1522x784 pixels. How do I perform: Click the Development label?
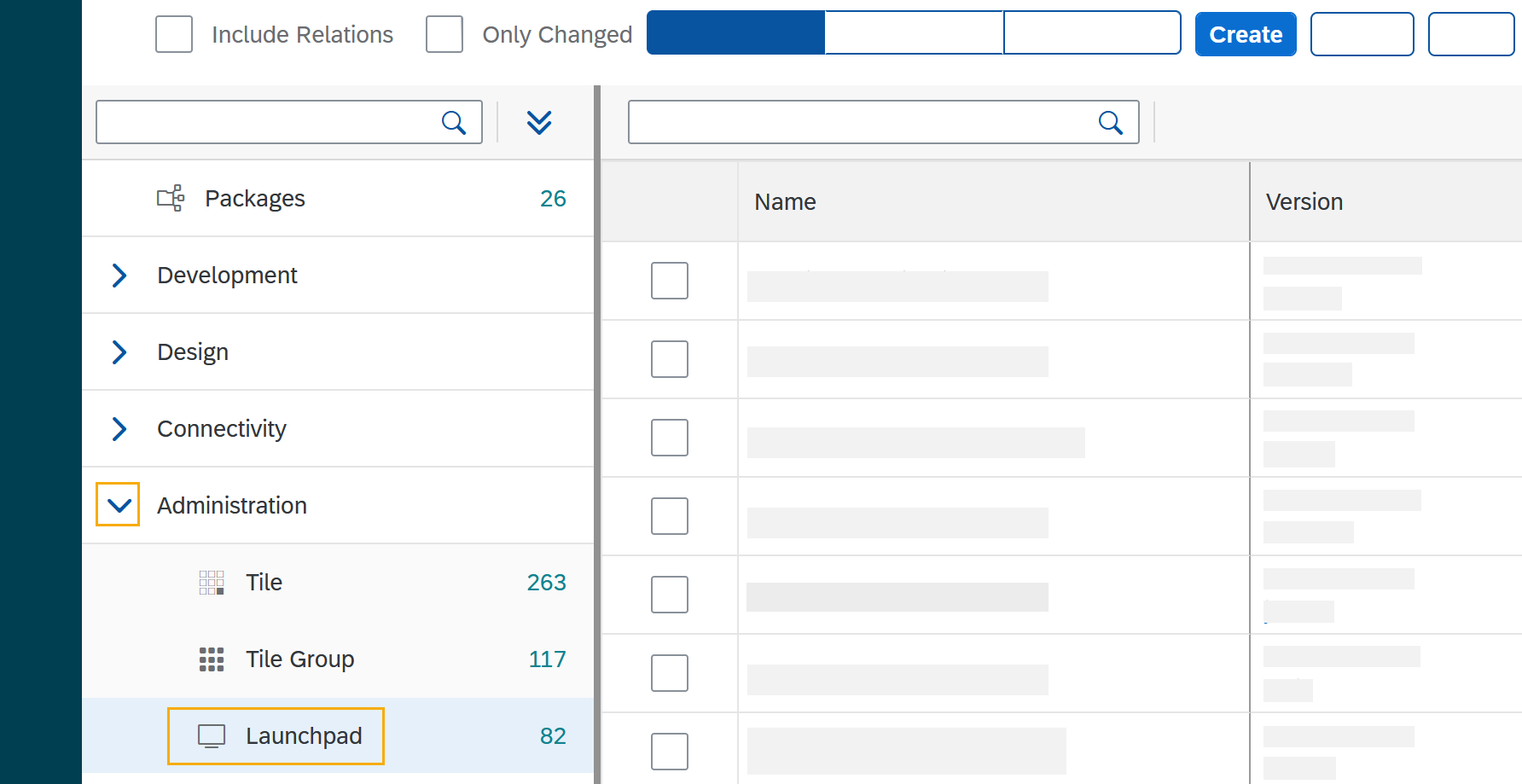point(227,276)
